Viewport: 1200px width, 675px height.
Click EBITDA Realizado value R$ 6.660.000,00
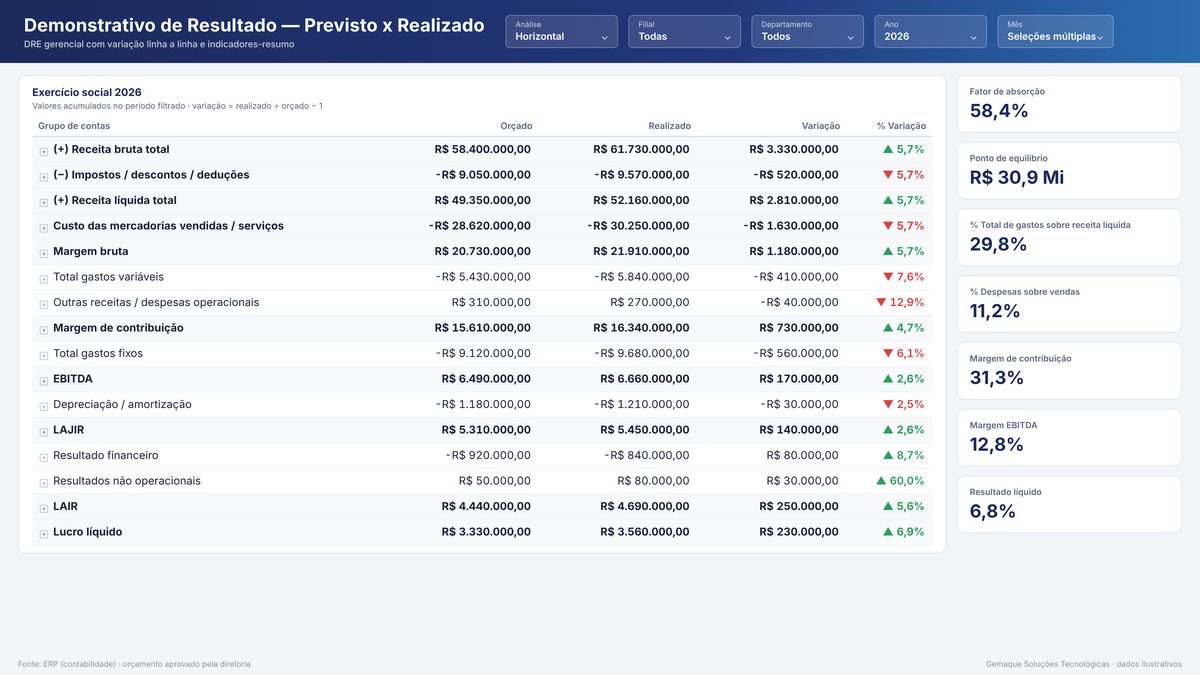(645, 379)
